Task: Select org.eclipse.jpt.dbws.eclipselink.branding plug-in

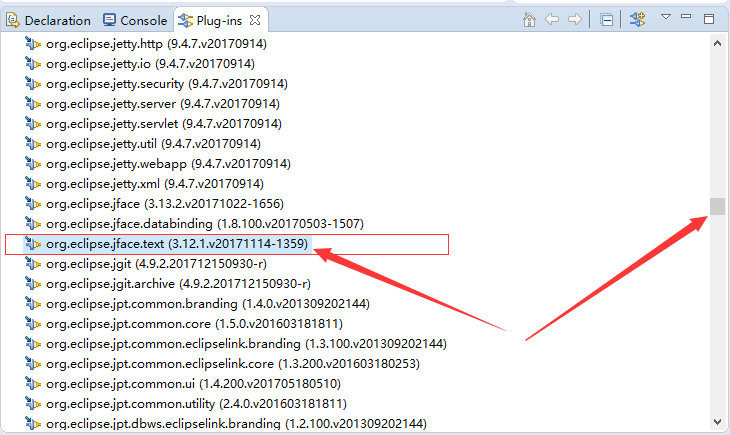Action: pos(236,424)
